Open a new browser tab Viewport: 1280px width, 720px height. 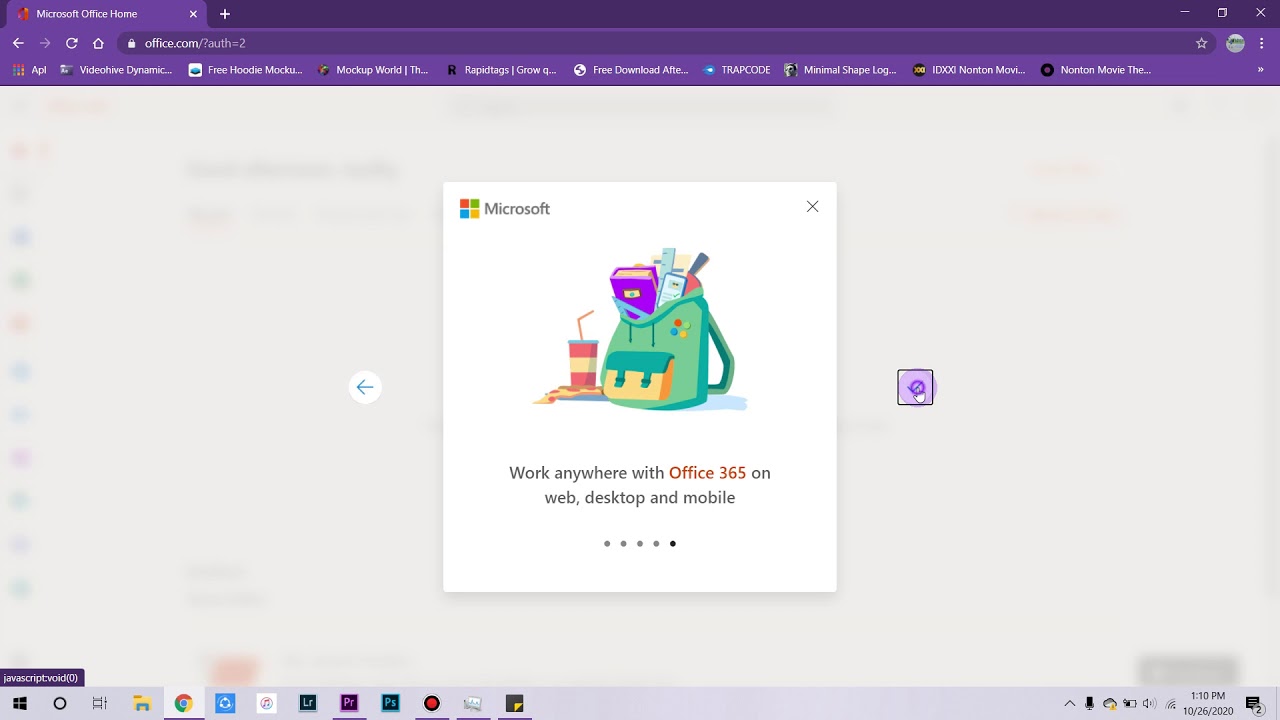225,14
